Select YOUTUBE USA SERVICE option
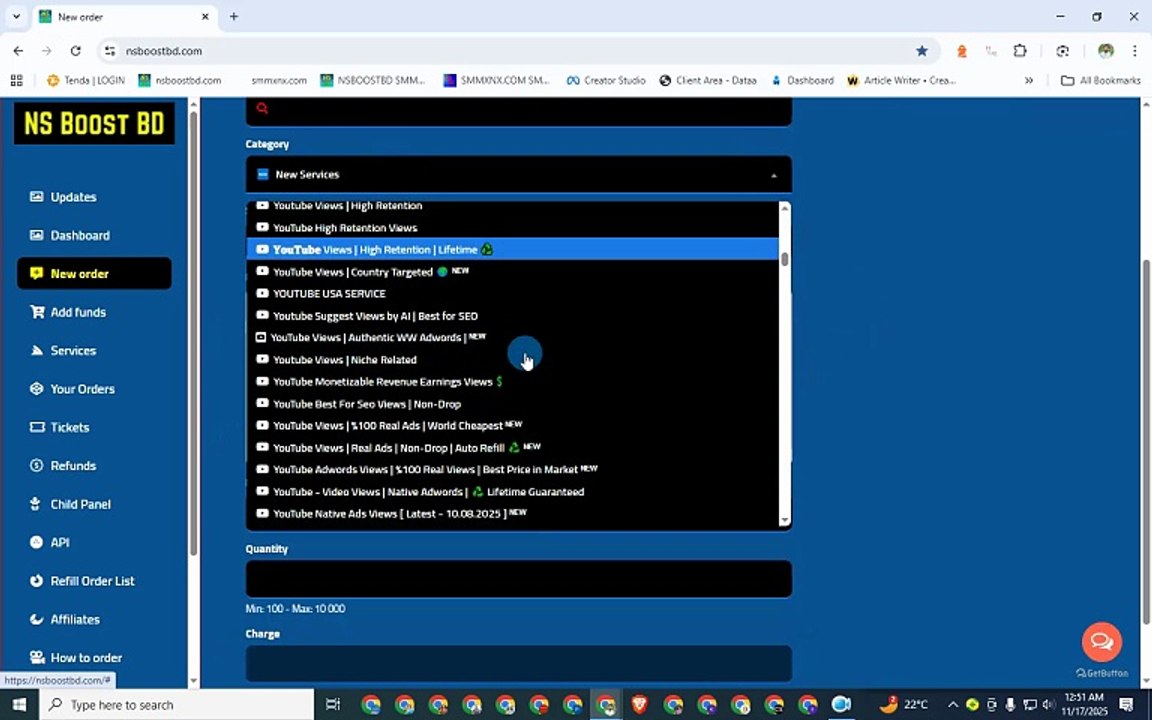Screen dimensions: 1152x720 tap(513, 294)
